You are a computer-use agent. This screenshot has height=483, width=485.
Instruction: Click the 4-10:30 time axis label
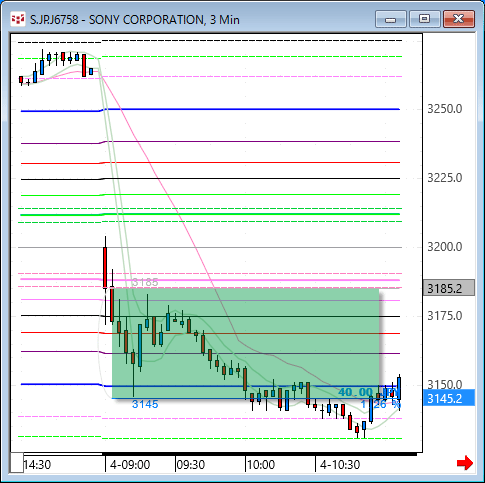click(x=340, y=464)
